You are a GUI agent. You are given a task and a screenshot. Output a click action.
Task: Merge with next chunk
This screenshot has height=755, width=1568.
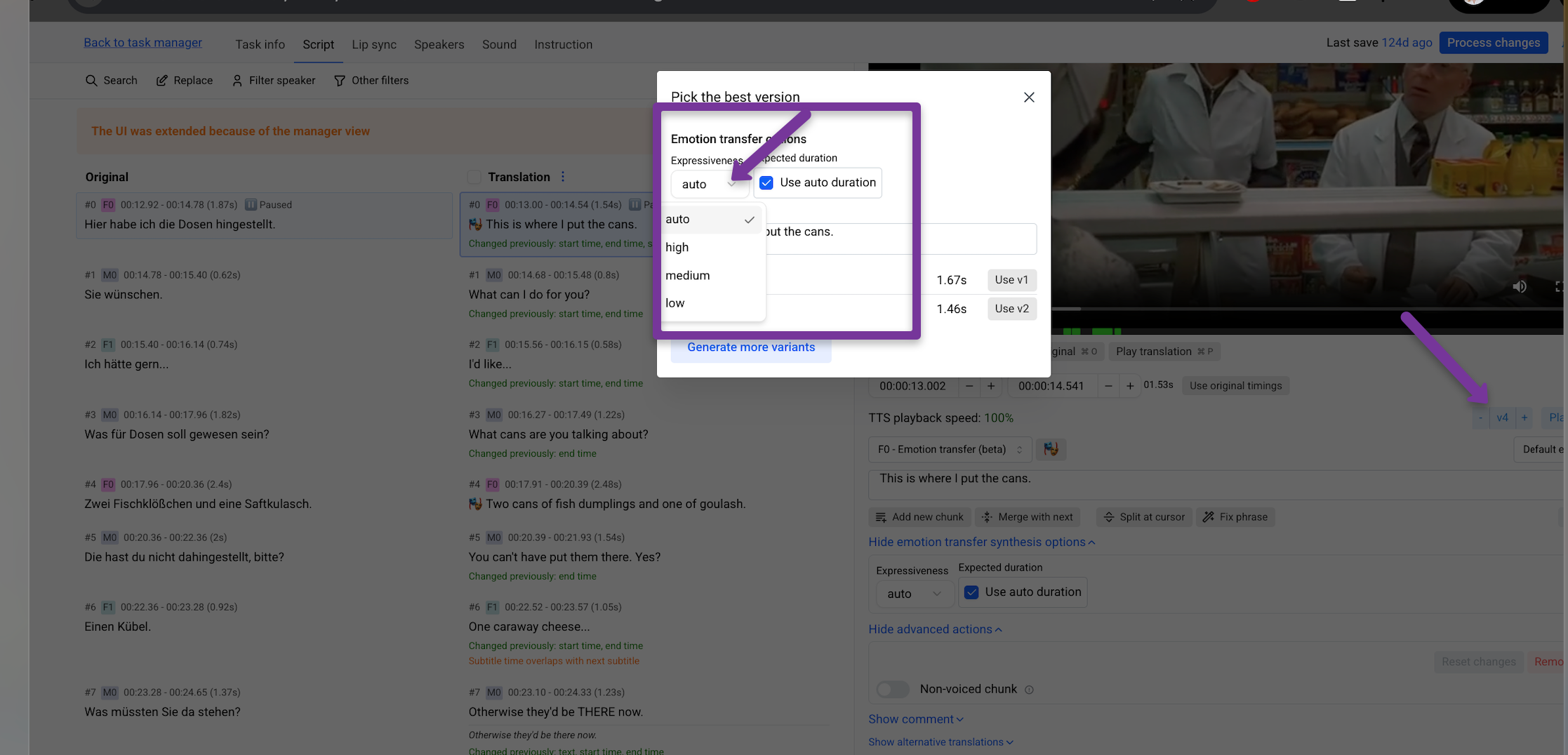1027,517
